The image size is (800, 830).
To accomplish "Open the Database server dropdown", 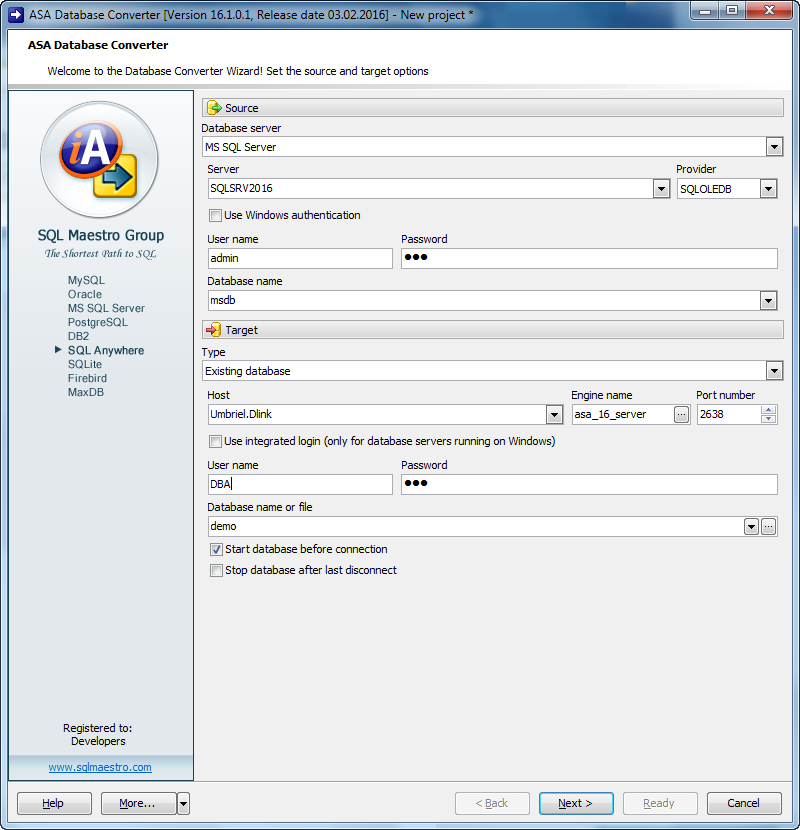I will pyautogui.click(x=774, y=146).
